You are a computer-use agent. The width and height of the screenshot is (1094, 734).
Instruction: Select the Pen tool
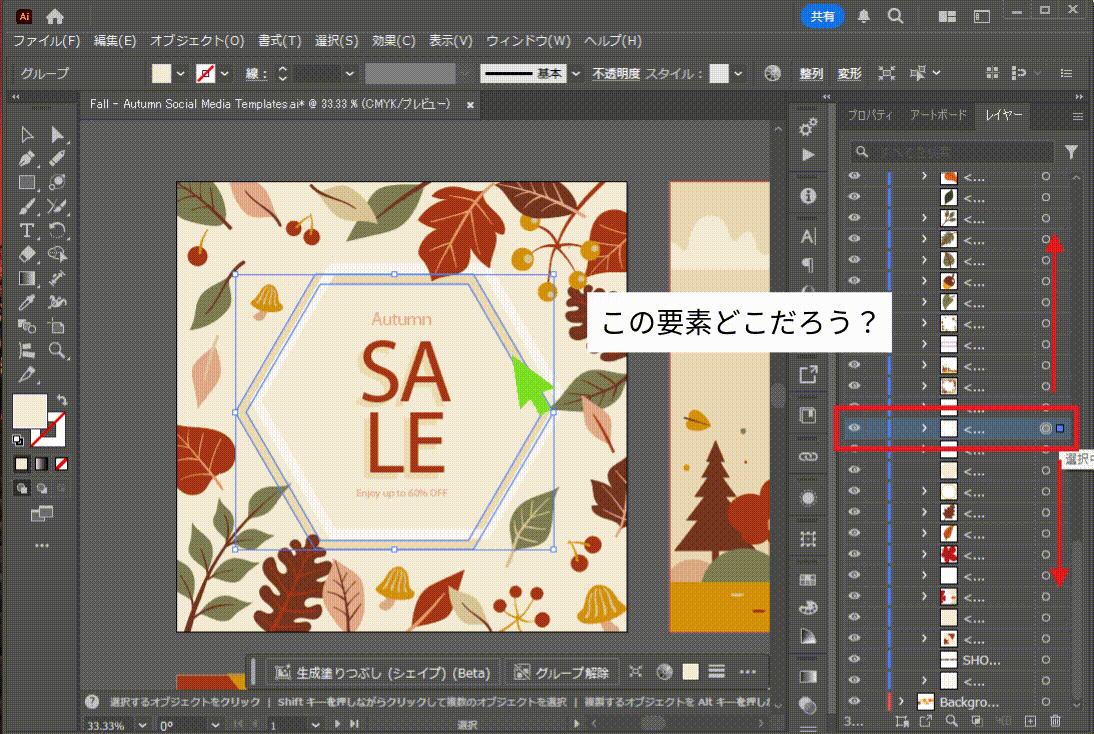point(27,158)
